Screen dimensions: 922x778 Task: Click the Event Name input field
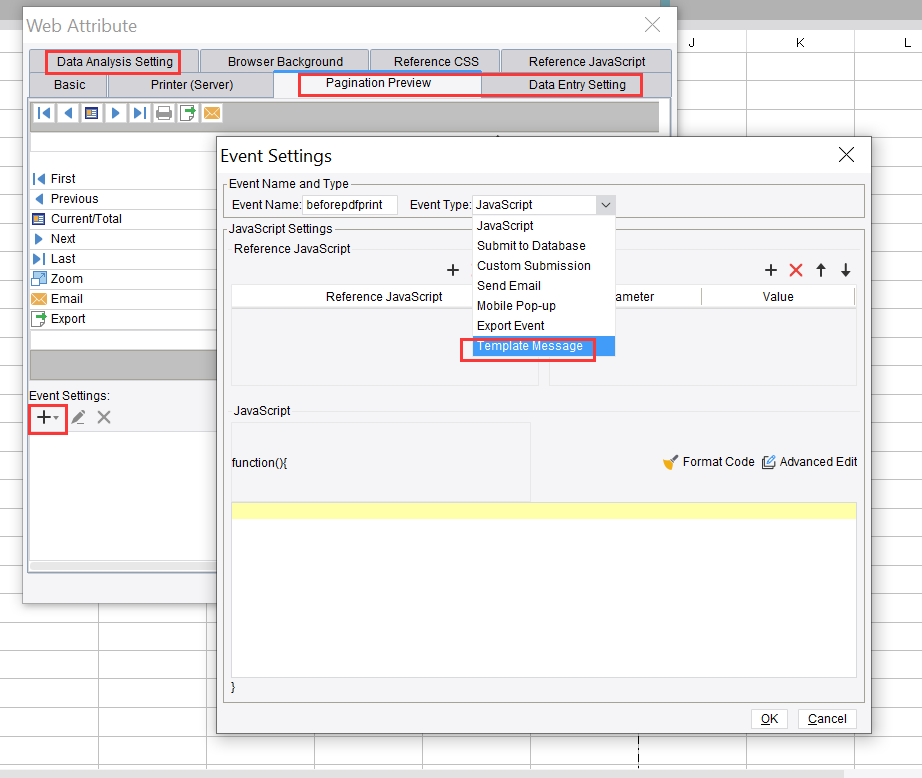click(x=350, y=205)
